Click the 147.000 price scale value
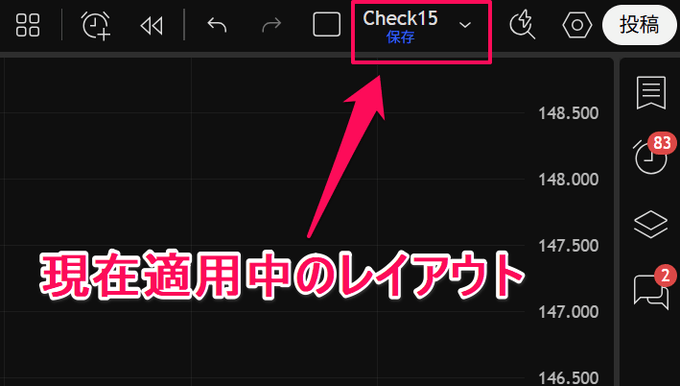Viewport: 680px width, 386px height. (568, 311)
